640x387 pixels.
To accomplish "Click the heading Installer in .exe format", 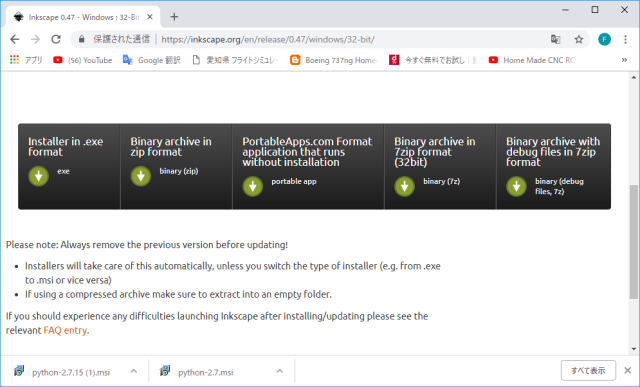I will point(66,147).
